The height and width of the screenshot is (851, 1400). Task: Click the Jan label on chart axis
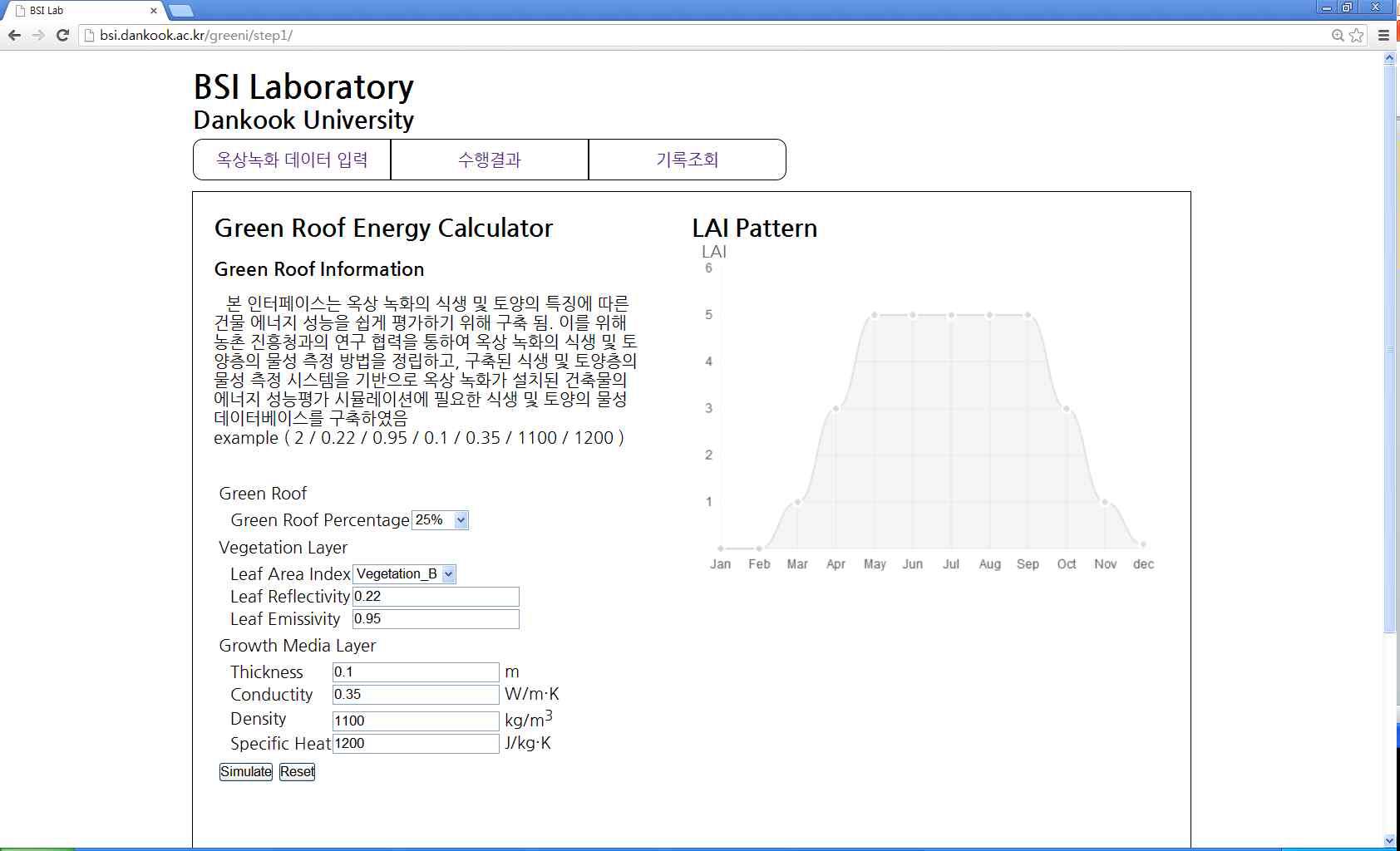click(721, 564)
